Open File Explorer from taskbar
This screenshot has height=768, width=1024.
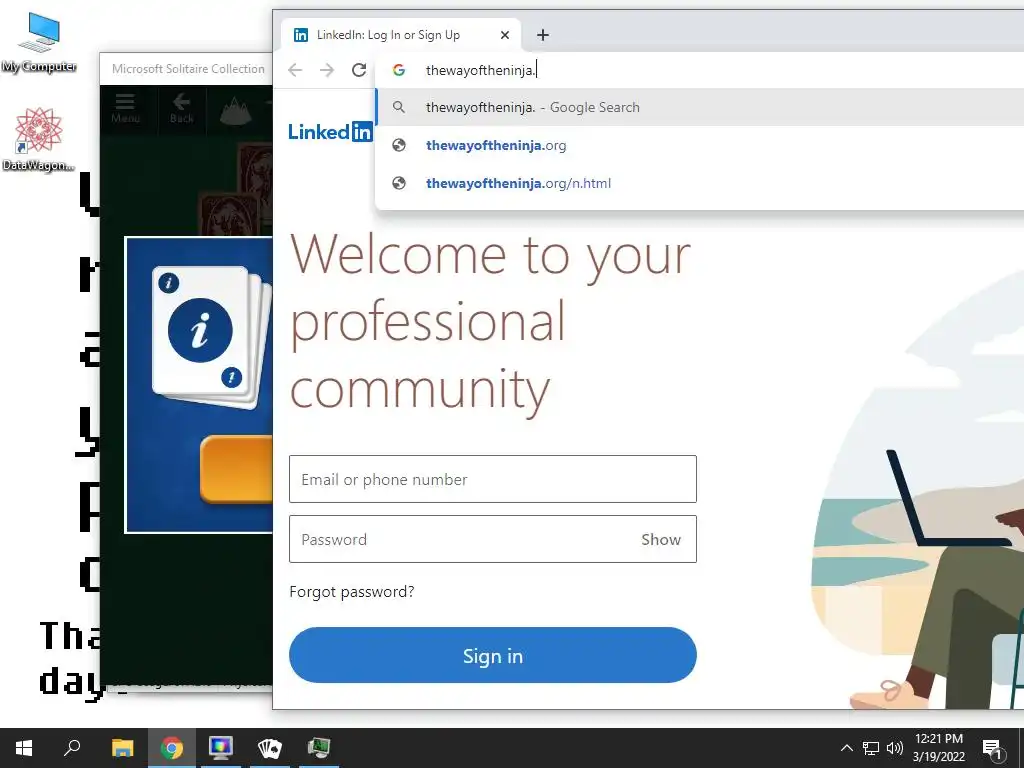[x=122, y=748]
